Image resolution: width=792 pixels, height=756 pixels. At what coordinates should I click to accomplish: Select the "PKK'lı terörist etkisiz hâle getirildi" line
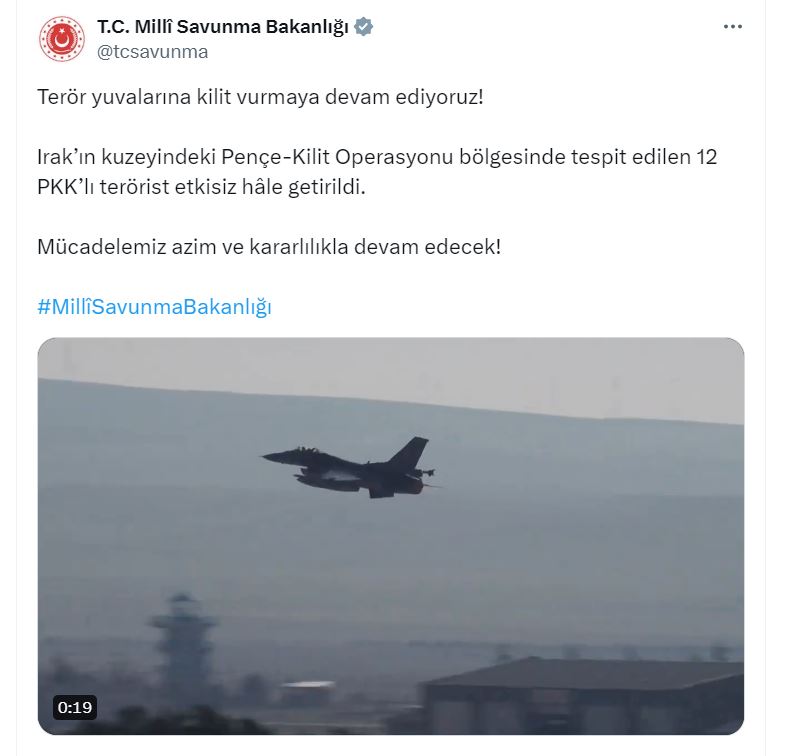[201, 187]
